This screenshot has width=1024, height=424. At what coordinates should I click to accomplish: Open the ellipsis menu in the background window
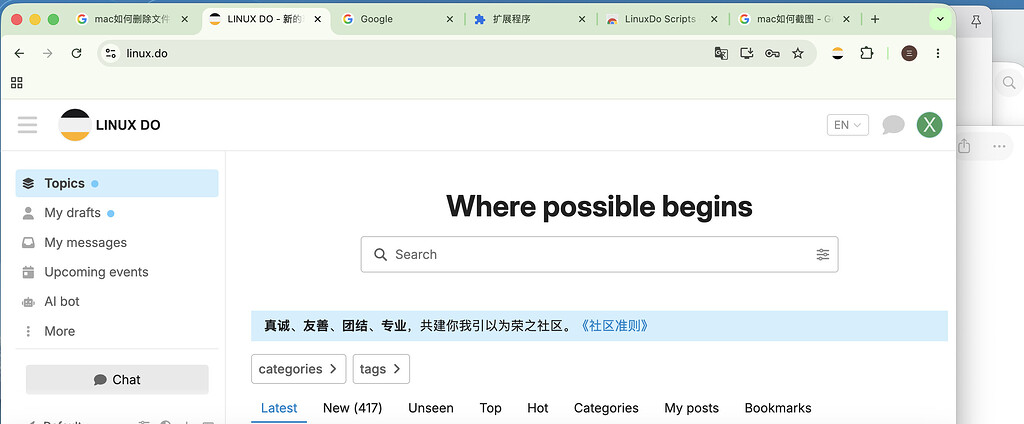(x=999, y=146)
